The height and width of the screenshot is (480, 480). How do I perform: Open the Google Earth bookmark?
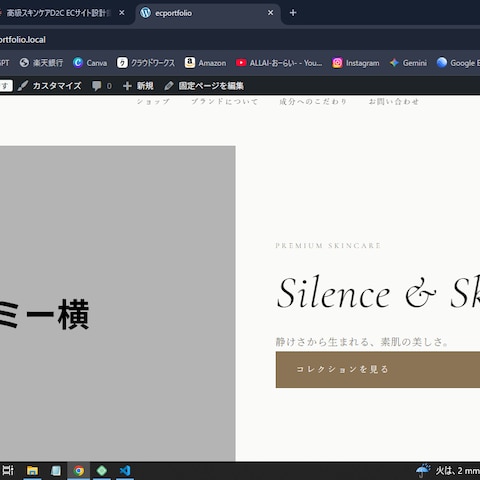tap(458, 63)
